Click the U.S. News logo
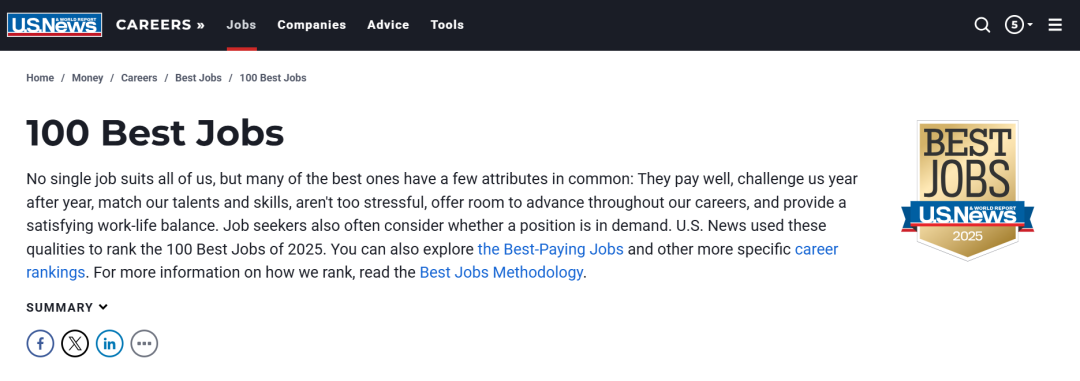The image size is (1080, 381). 54,25
